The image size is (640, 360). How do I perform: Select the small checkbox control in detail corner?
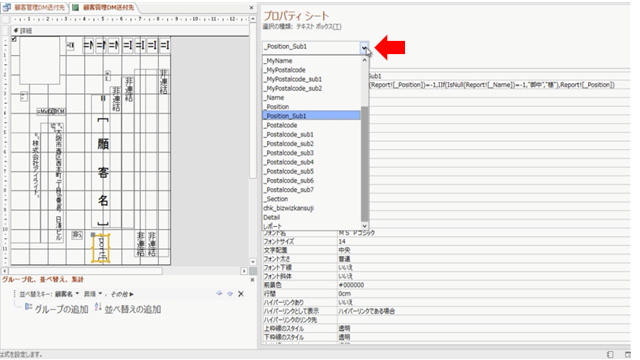[14, 39]
